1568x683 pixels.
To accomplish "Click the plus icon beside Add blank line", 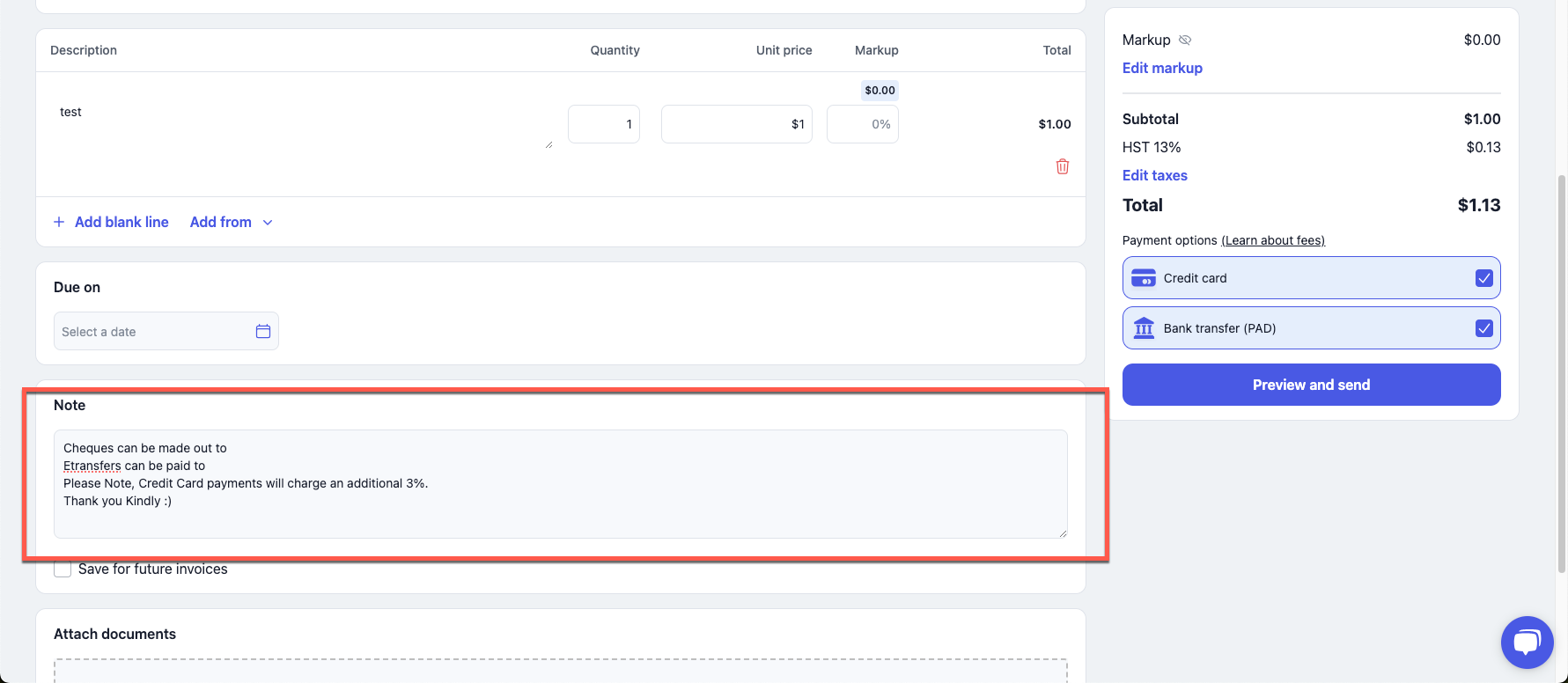I will 59,222.
